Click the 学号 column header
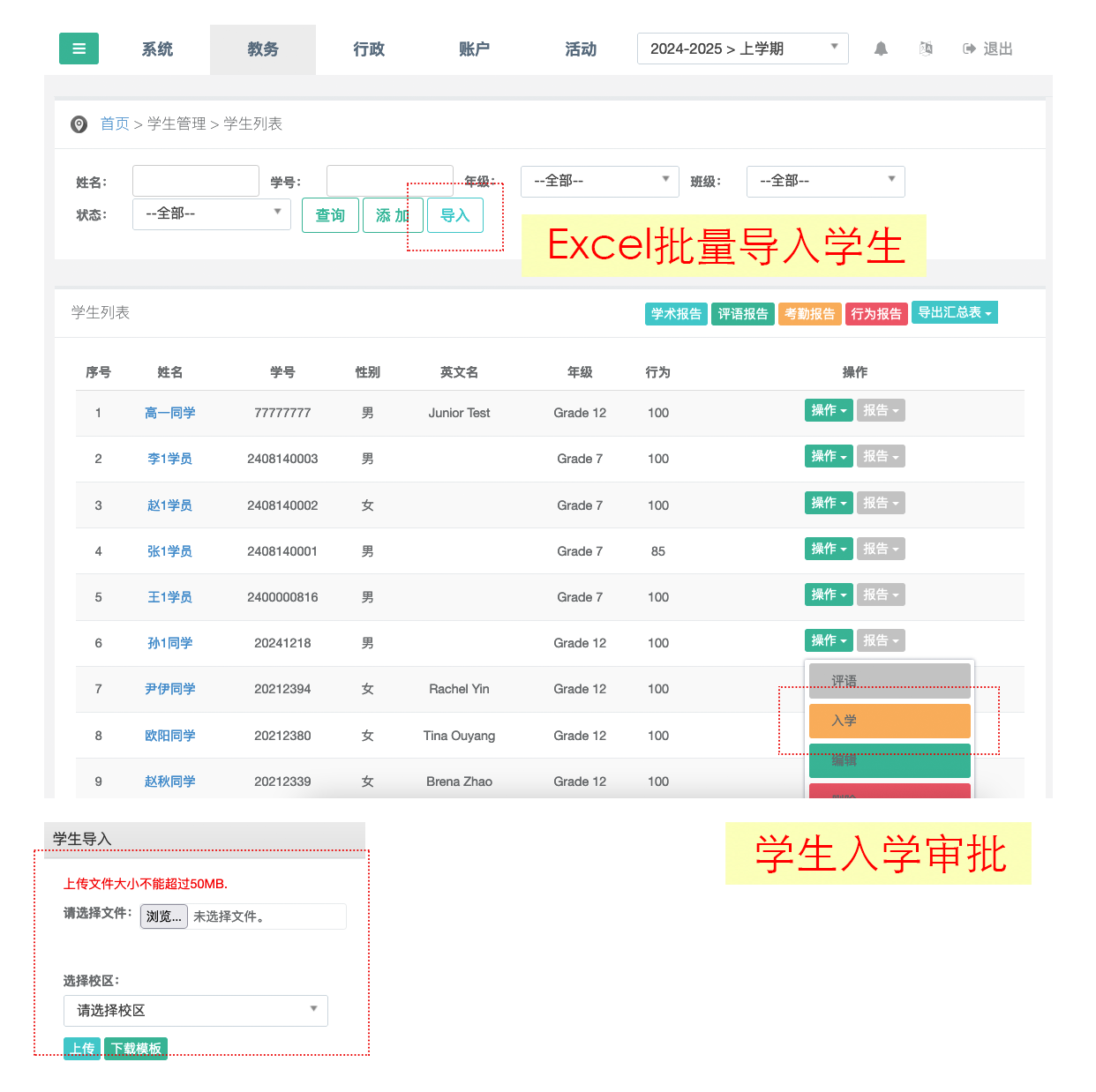The image size is (1096, 1092). (x=282, y=372)
